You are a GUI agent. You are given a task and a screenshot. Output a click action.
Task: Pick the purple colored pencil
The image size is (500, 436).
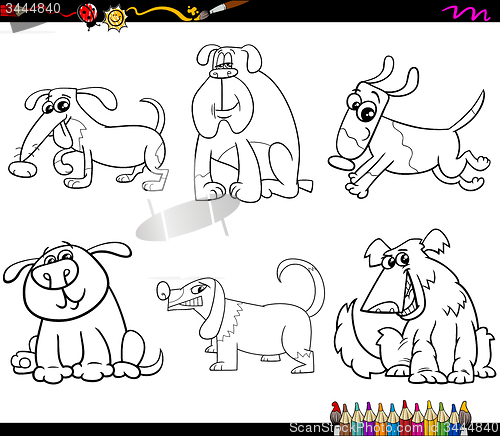point(369,418)
